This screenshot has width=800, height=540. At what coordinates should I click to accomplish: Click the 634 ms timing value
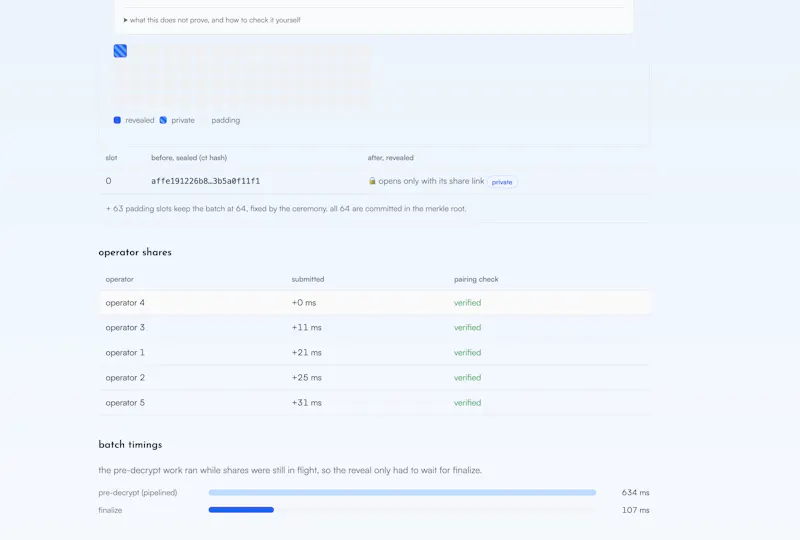[x=635, y=493]
